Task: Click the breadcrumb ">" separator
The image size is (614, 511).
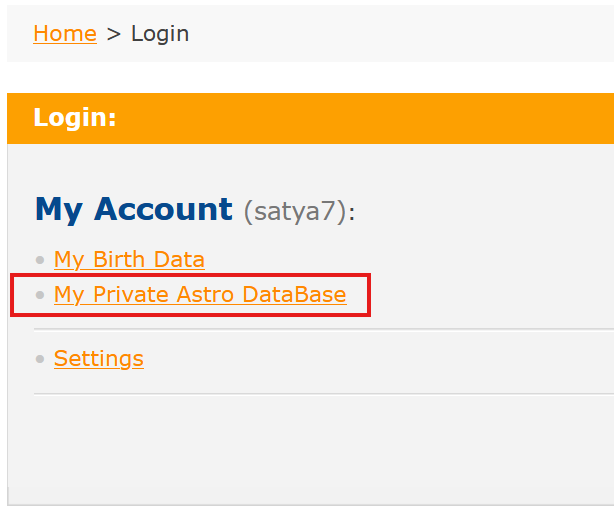Action: [x=113, y=34]
